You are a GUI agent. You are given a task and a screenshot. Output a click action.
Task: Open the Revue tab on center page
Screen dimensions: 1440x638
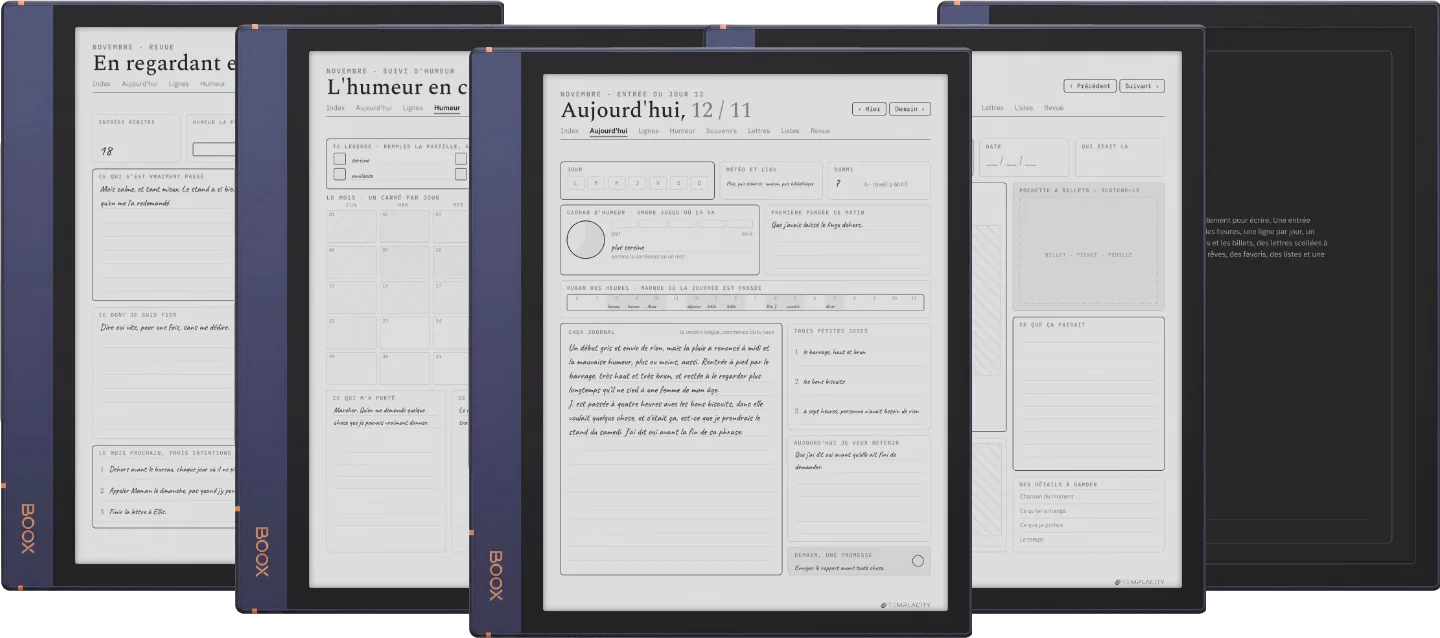click(820, 131)
